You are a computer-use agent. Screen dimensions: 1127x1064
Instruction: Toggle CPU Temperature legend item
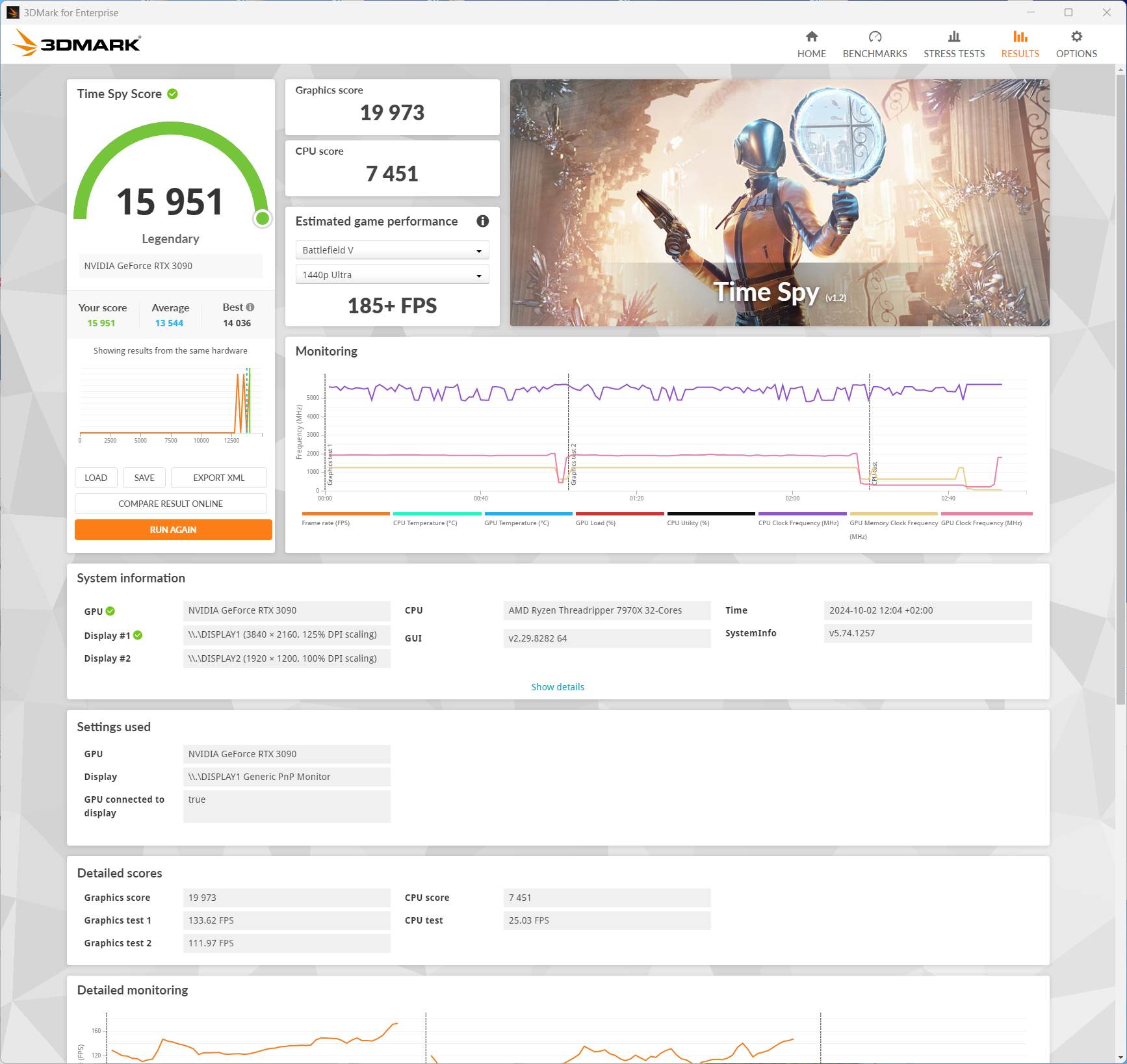click(x=437, y=519)
